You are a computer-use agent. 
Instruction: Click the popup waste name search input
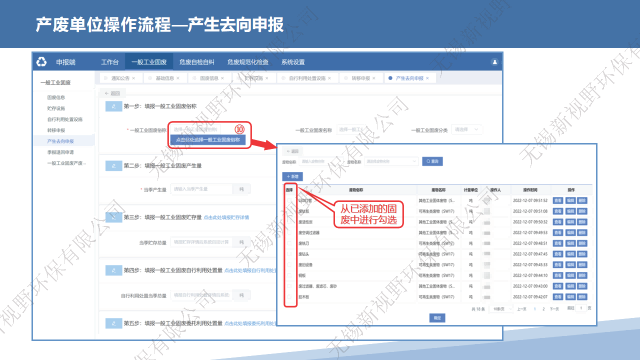pos(320,162)
